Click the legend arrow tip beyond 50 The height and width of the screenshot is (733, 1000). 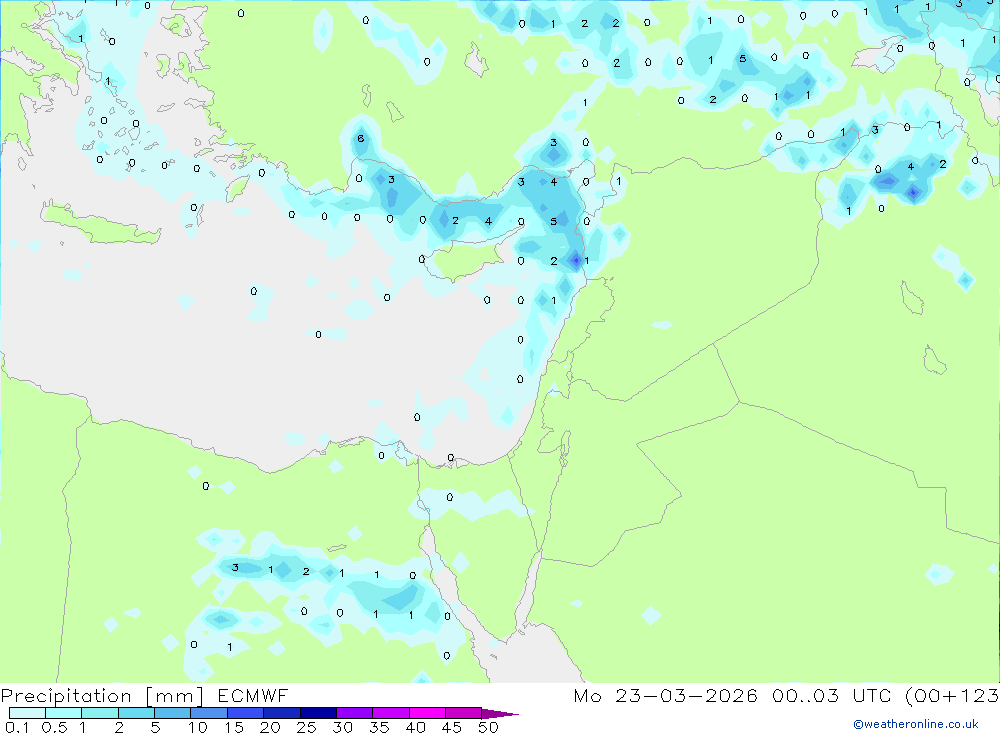pyautogui.click(x=500, y=713)
